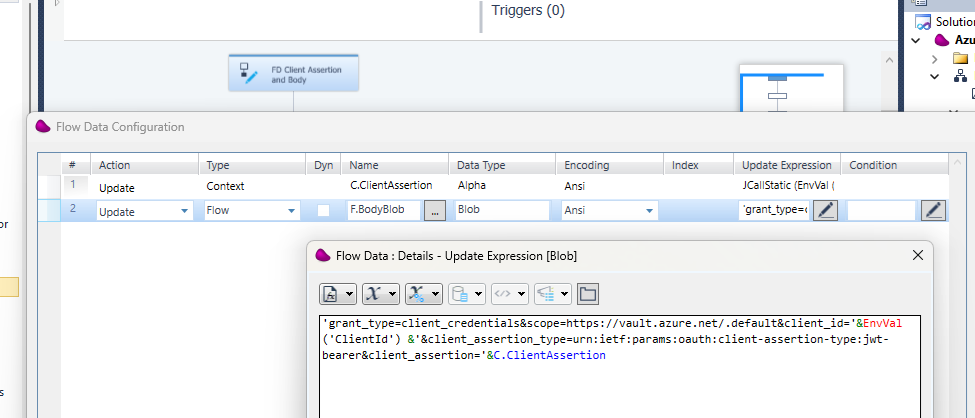
Task: Click the Update Expression column header
Action: pyautogui.click(x=786, y=165)
